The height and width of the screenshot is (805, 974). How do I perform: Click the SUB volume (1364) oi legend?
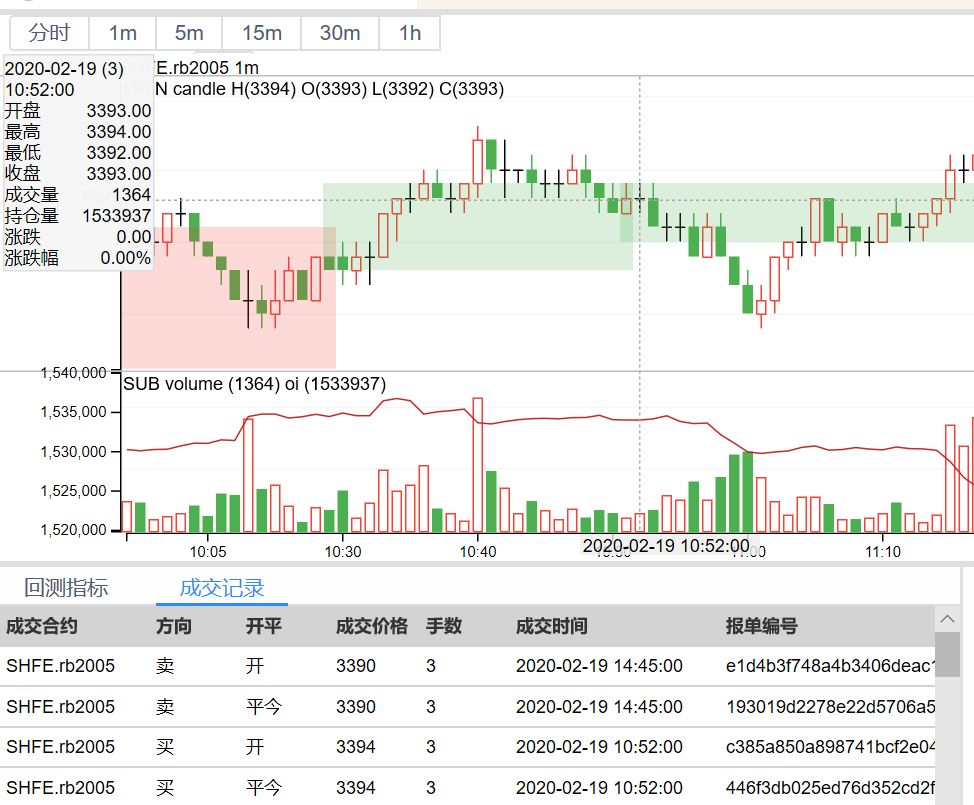[255, 384]
